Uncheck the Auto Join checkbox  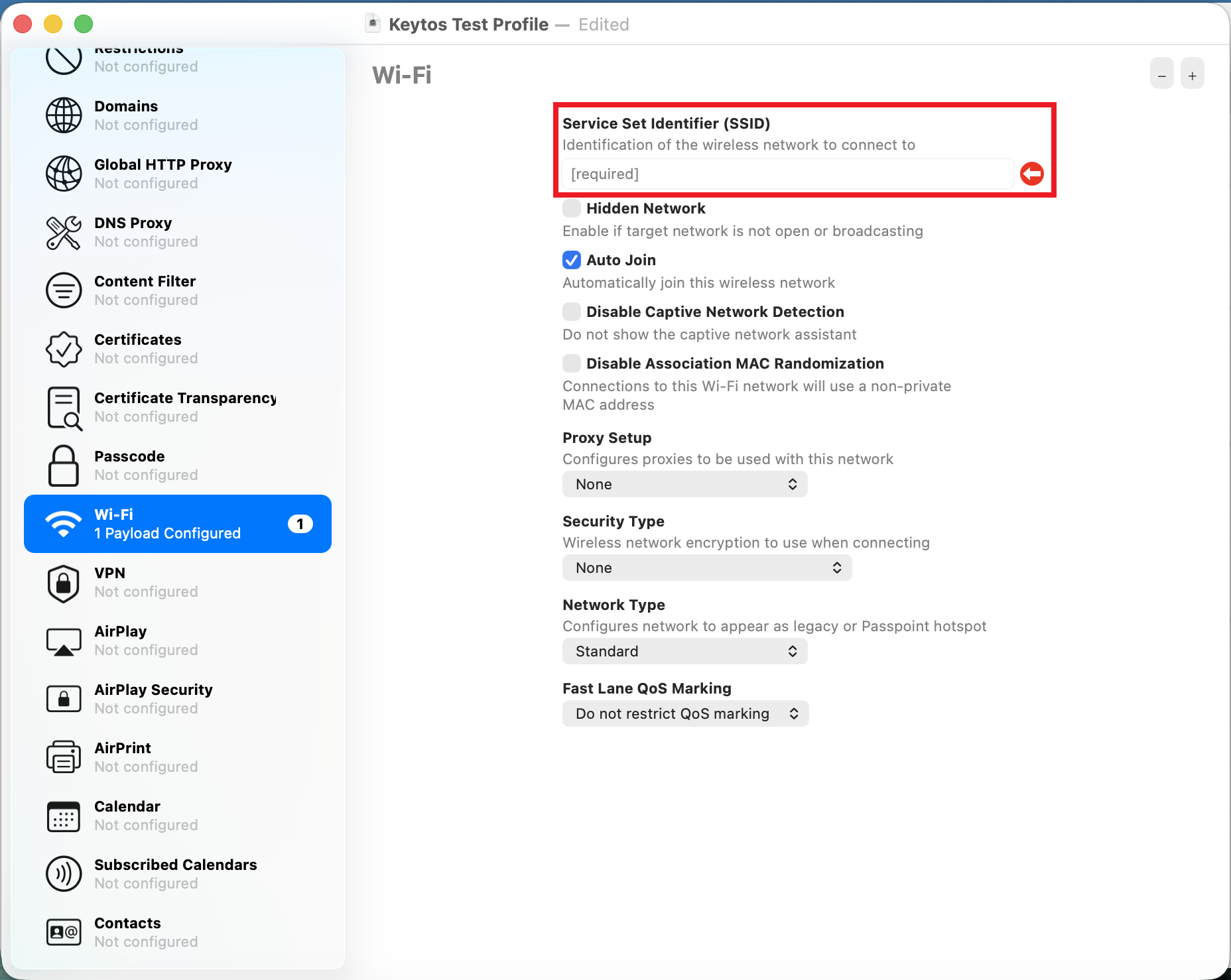click(x=572, y=260)
